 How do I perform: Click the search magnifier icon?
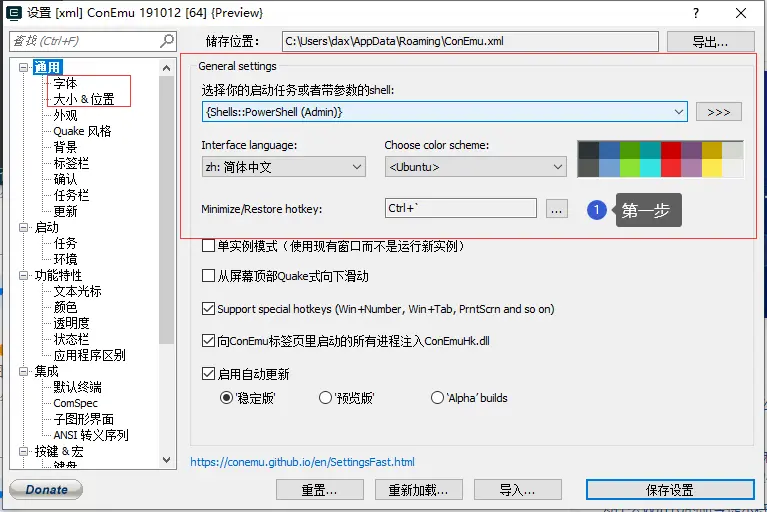point(167,41)
